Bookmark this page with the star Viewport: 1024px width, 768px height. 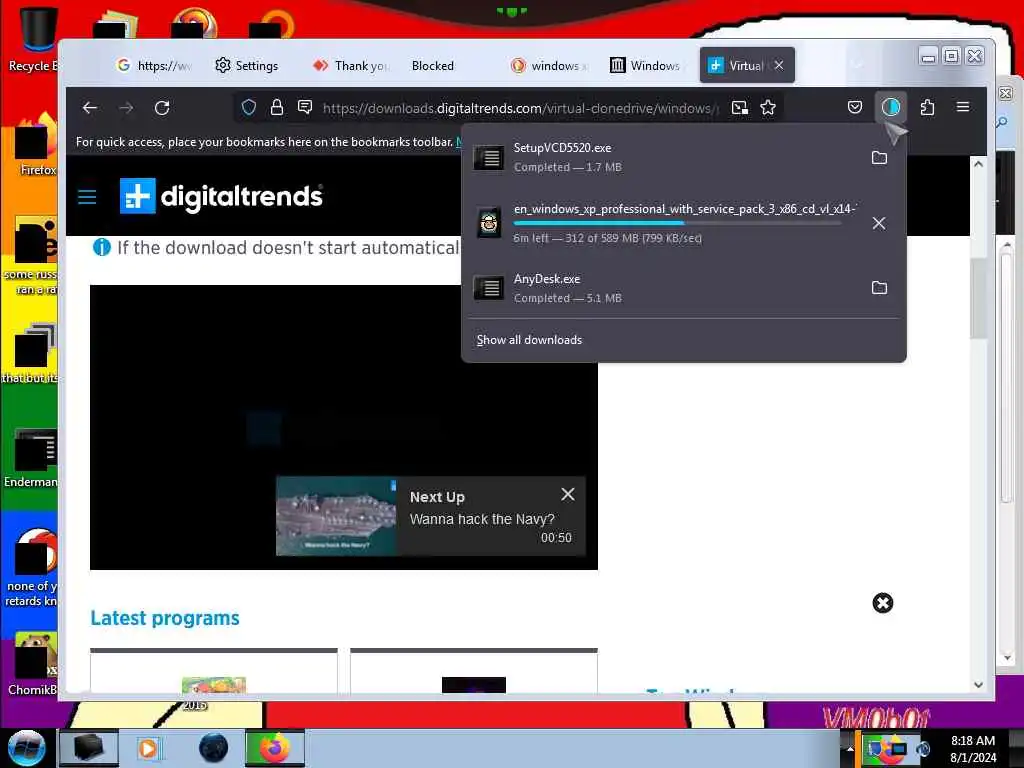click(768, 108)
